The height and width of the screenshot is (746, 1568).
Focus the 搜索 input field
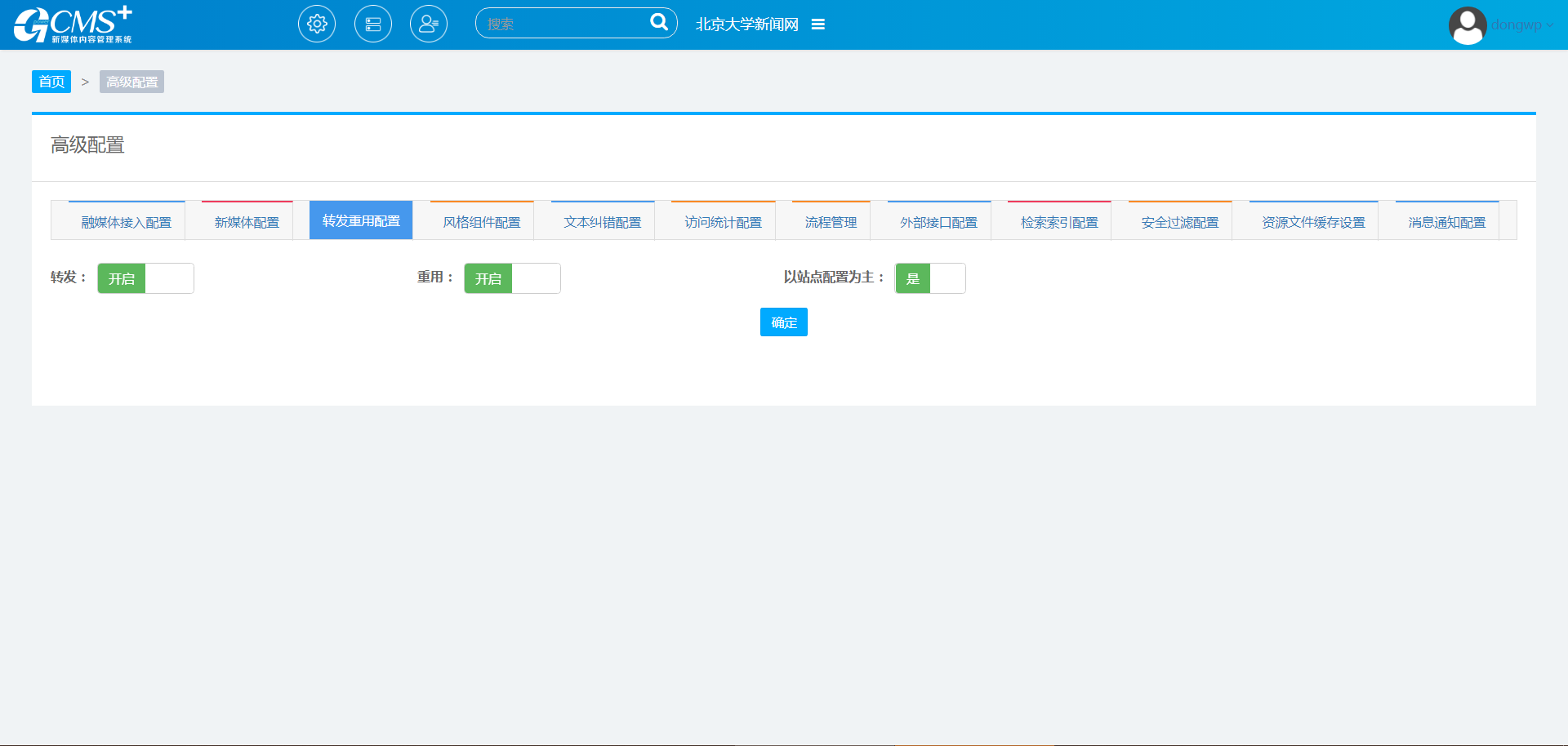(563, 24)
